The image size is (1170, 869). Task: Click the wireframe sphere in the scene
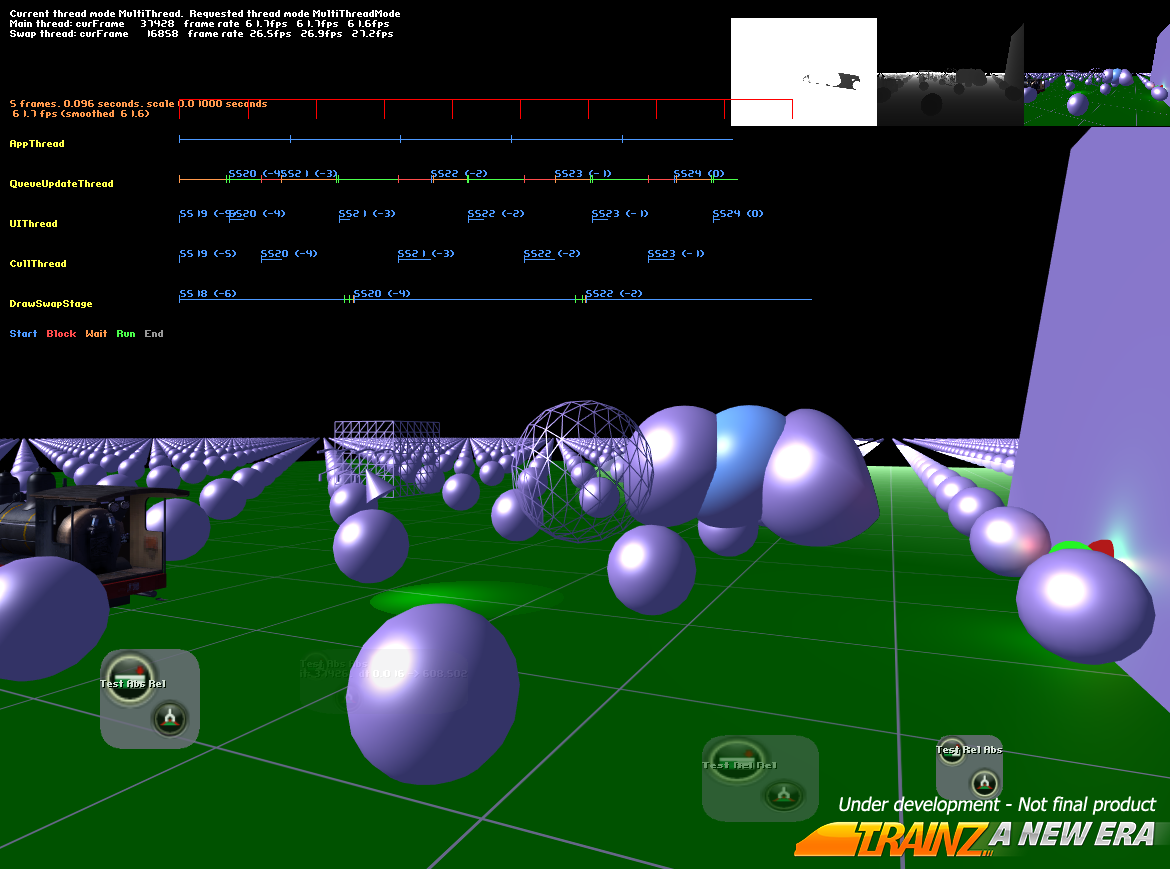tap(584, 471)
